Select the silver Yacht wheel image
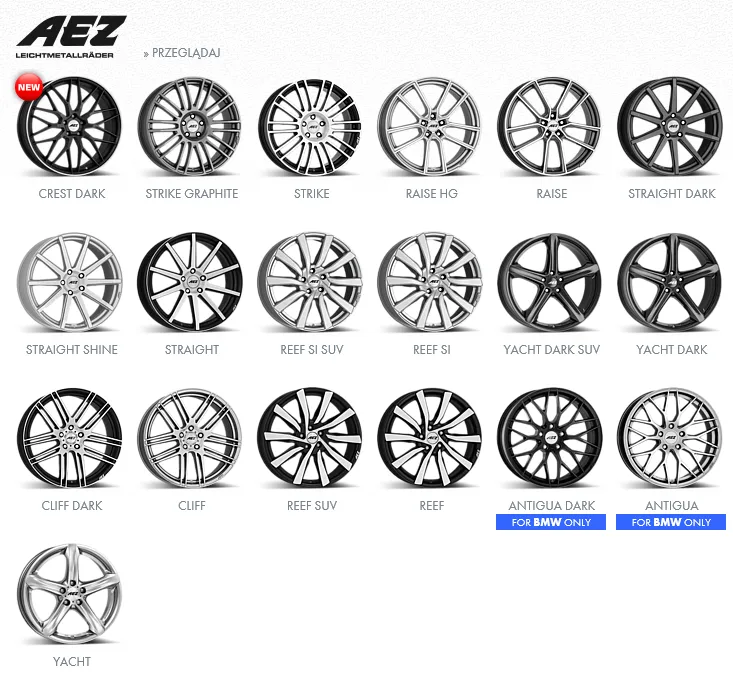 pyautogui.click(x=70, y=594)
